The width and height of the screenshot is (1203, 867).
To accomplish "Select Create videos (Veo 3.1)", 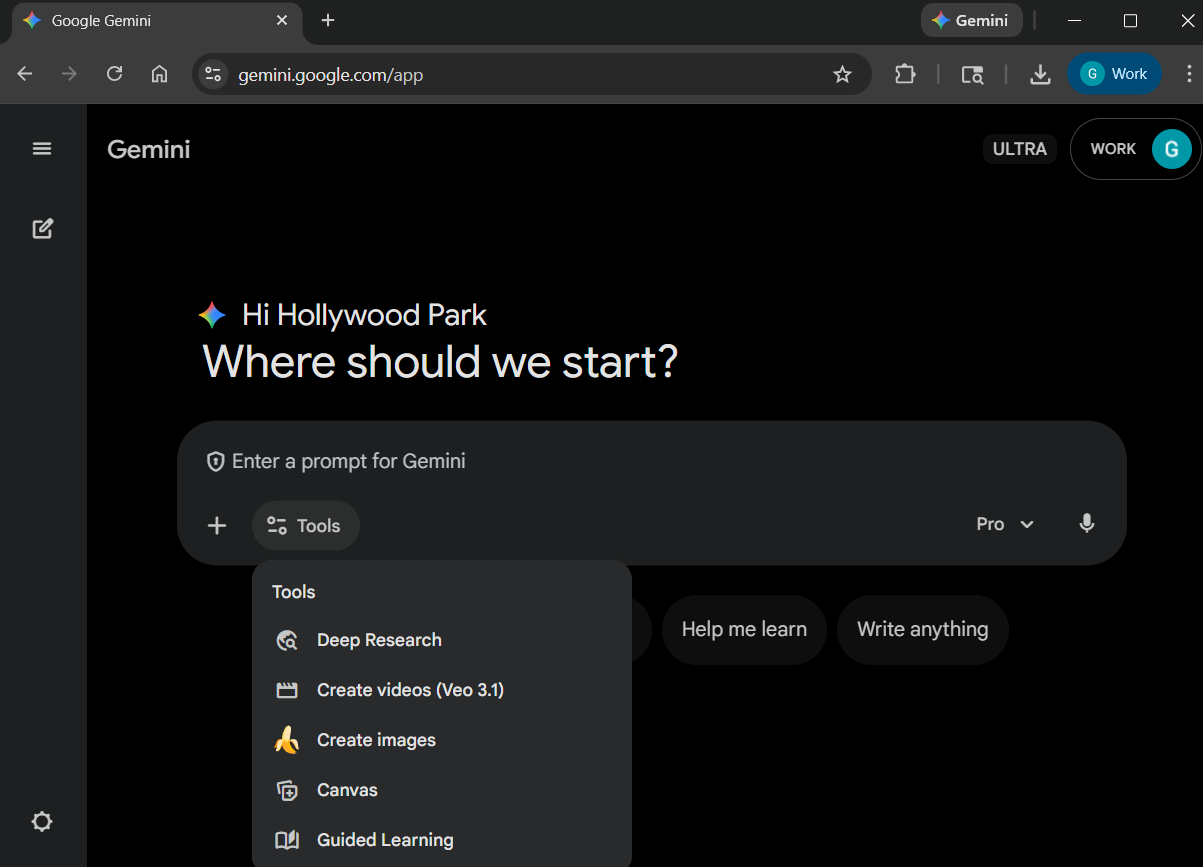I will [442, 690].
